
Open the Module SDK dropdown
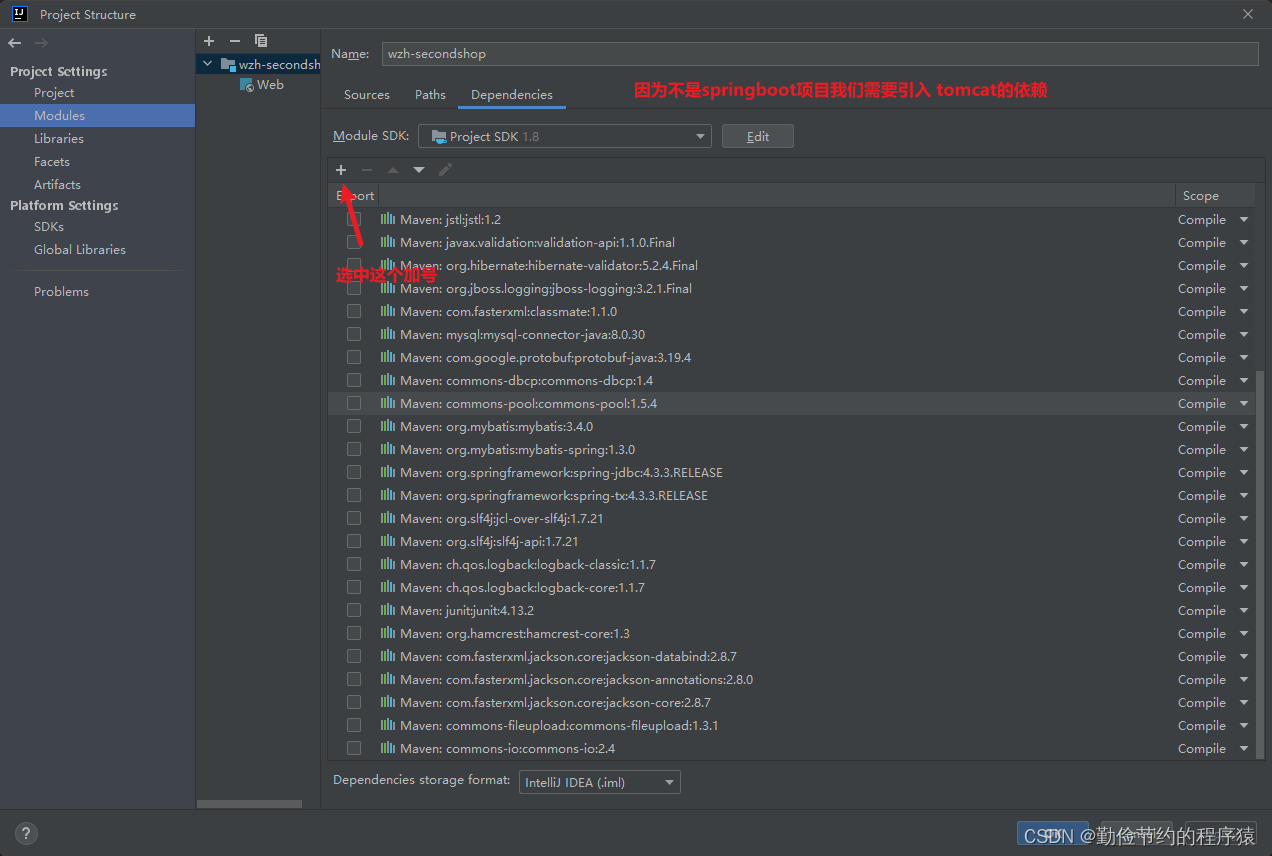pyautogui.click(x=564, y=136)
